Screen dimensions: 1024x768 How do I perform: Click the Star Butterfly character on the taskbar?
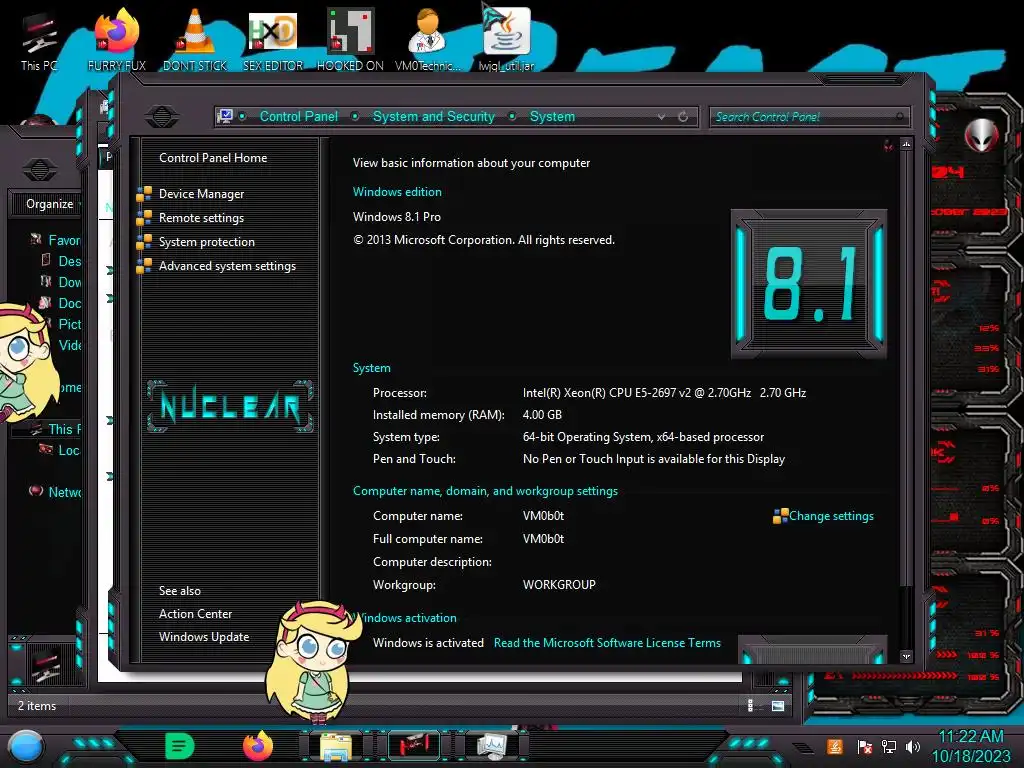point(312,660)
